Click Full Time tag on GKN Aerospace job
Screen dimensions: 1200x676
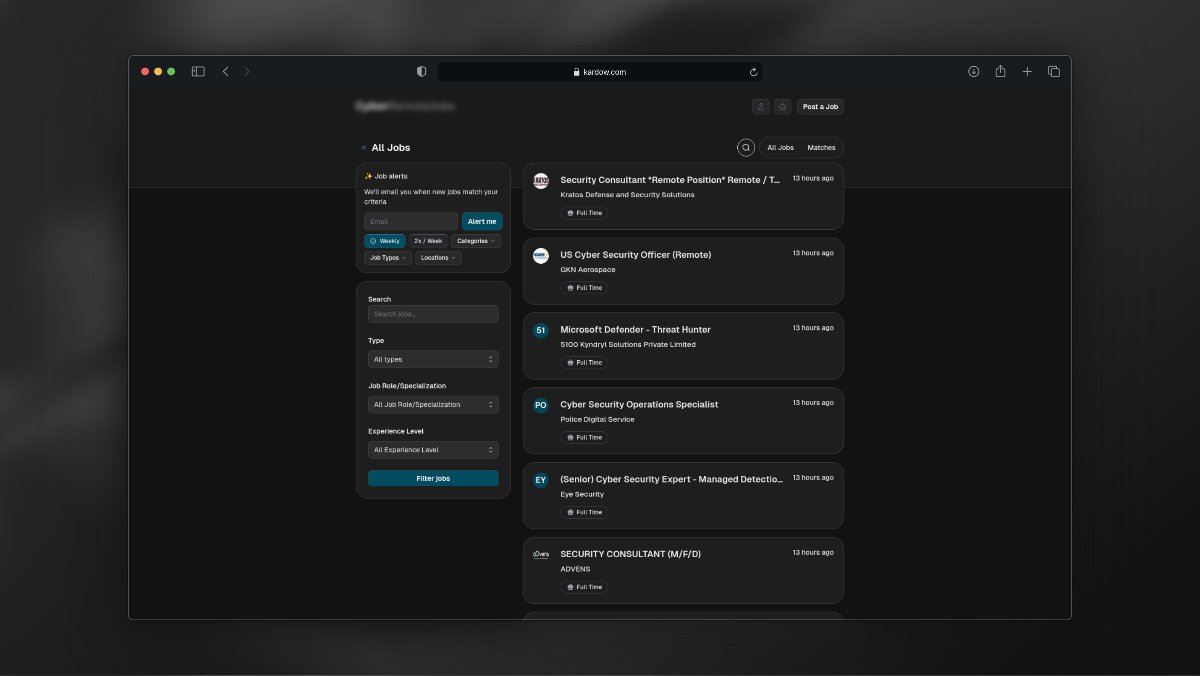click(x=585, y=288)
